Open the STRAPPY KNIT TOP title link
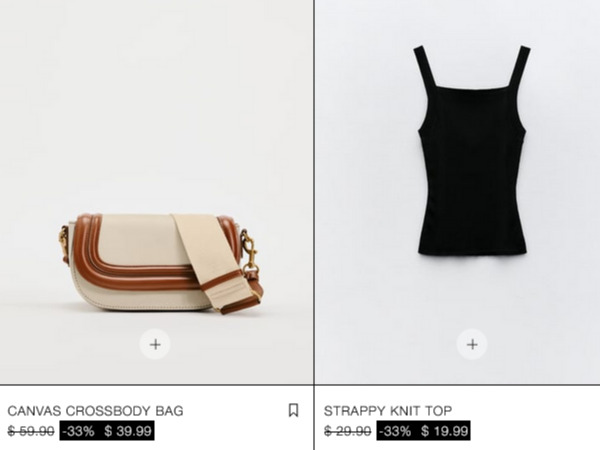This screenshot has height=450, width=600. click(388, 411)
